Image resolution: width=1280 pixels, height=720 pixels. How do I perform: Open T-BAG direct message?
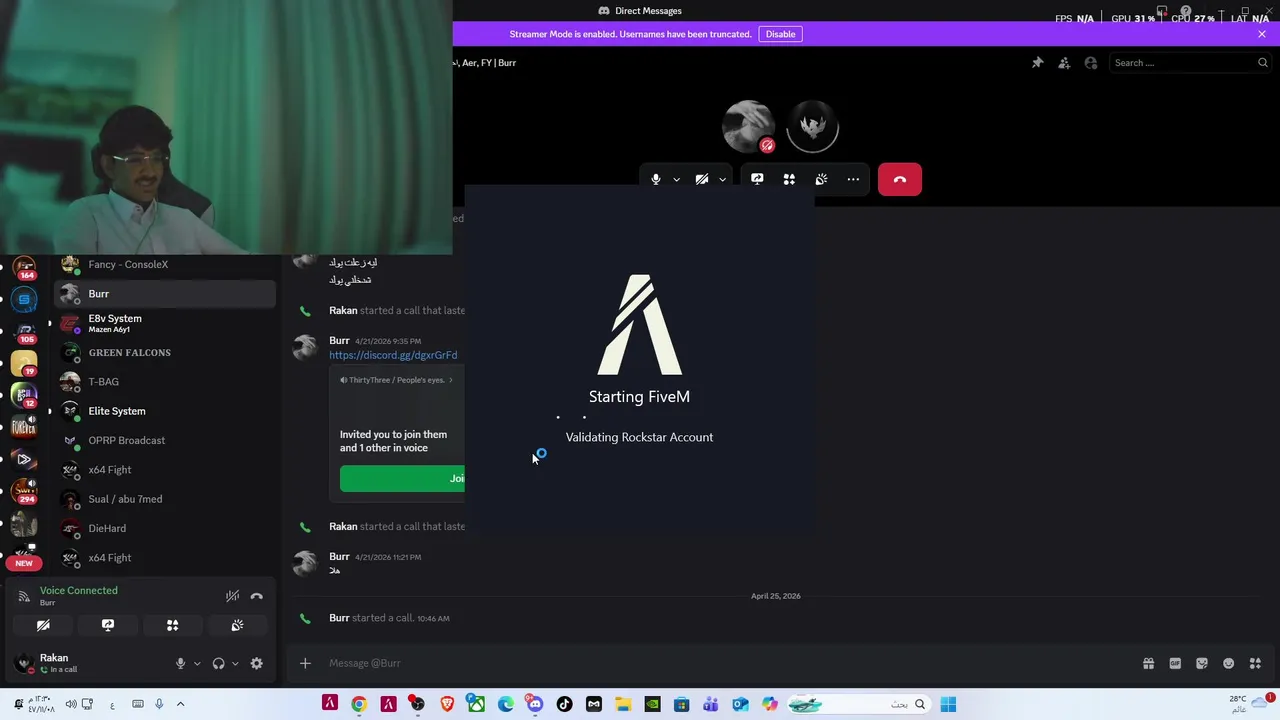(165, 382)
